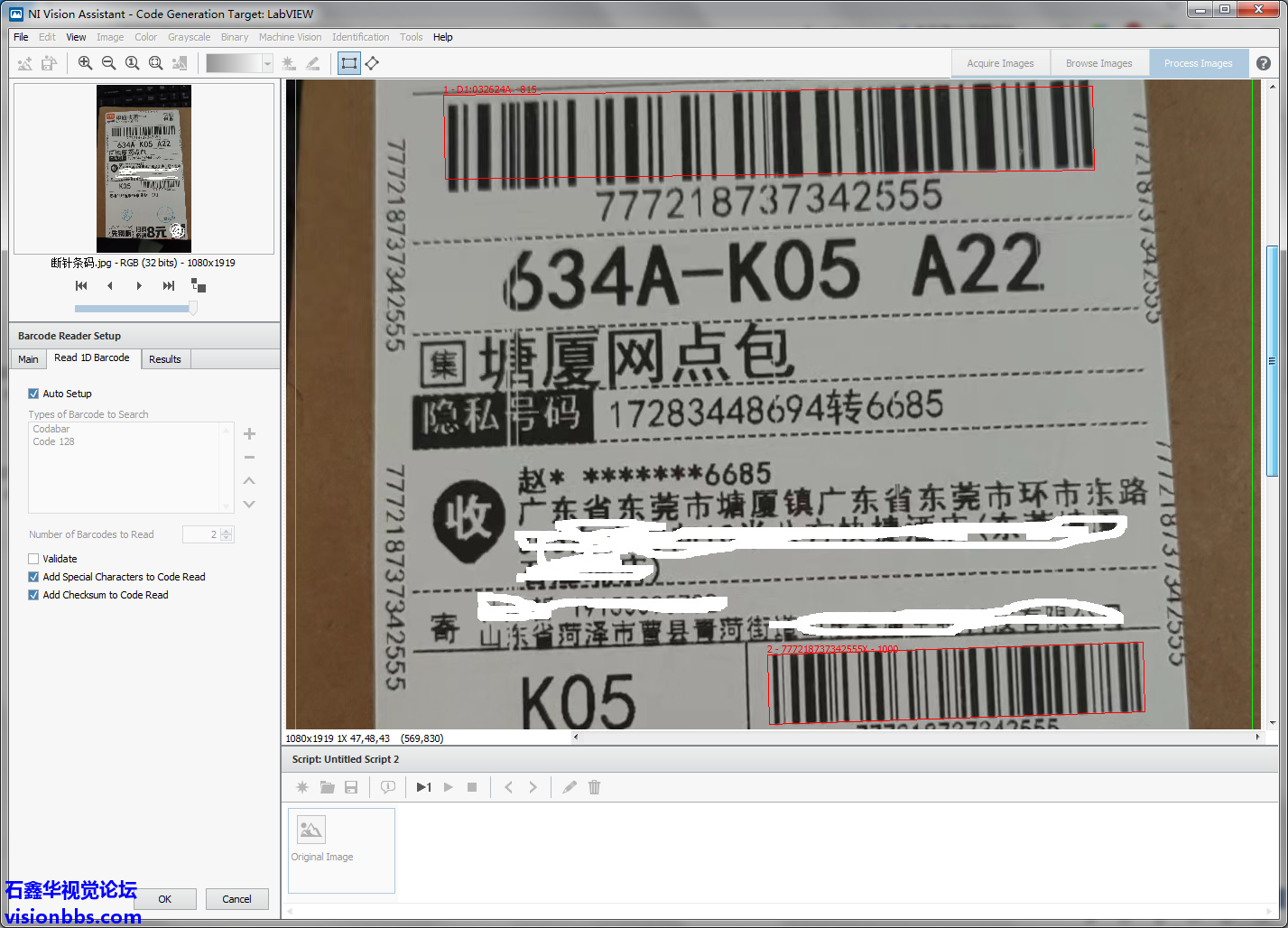Click the Zoom Out magnifier icon
Viewport: 1288px width, 928px height.
point(108,63)
